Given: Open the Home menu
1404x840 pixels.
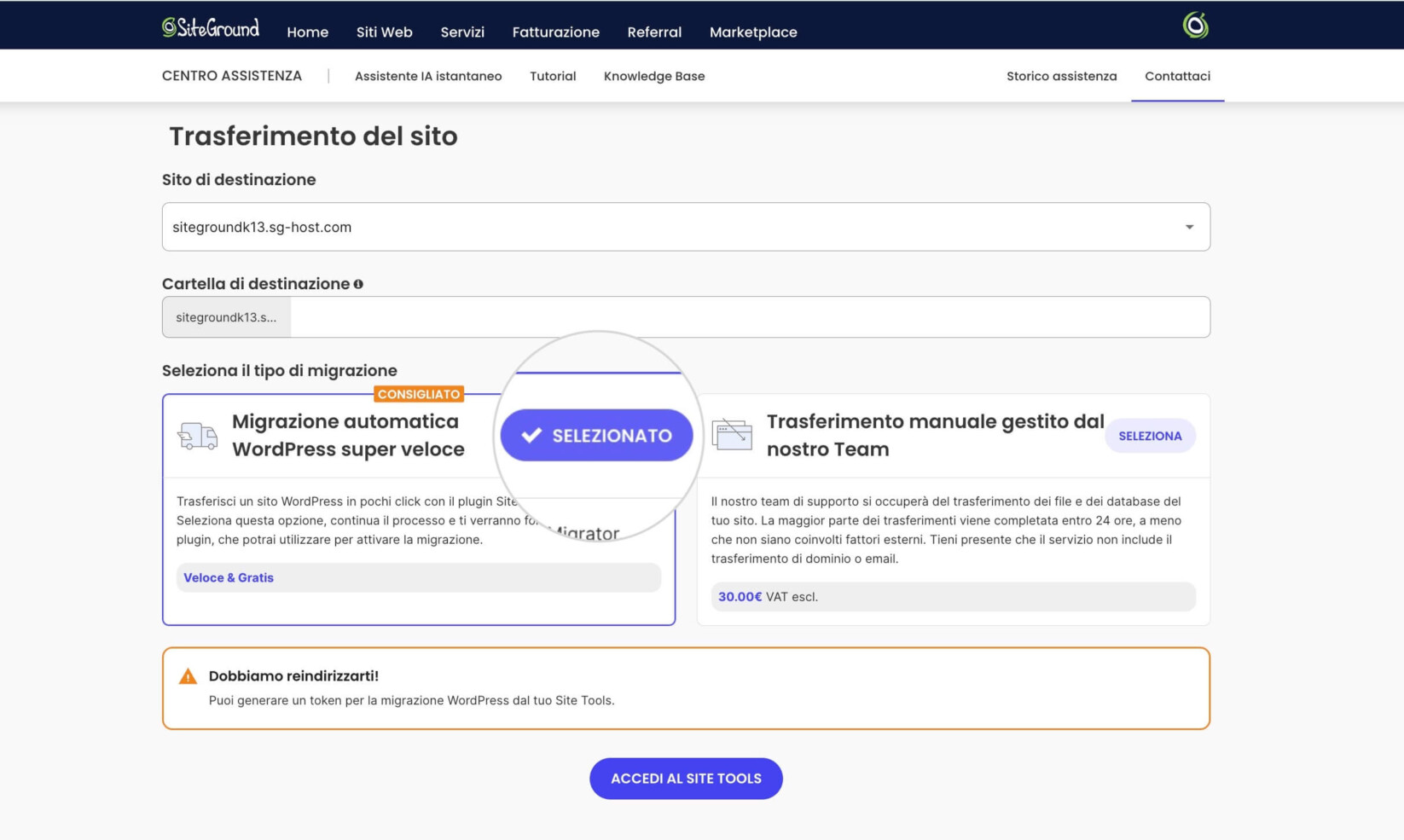Looking at the screenshot, I should pyautogui.click(x=308, y=32).
